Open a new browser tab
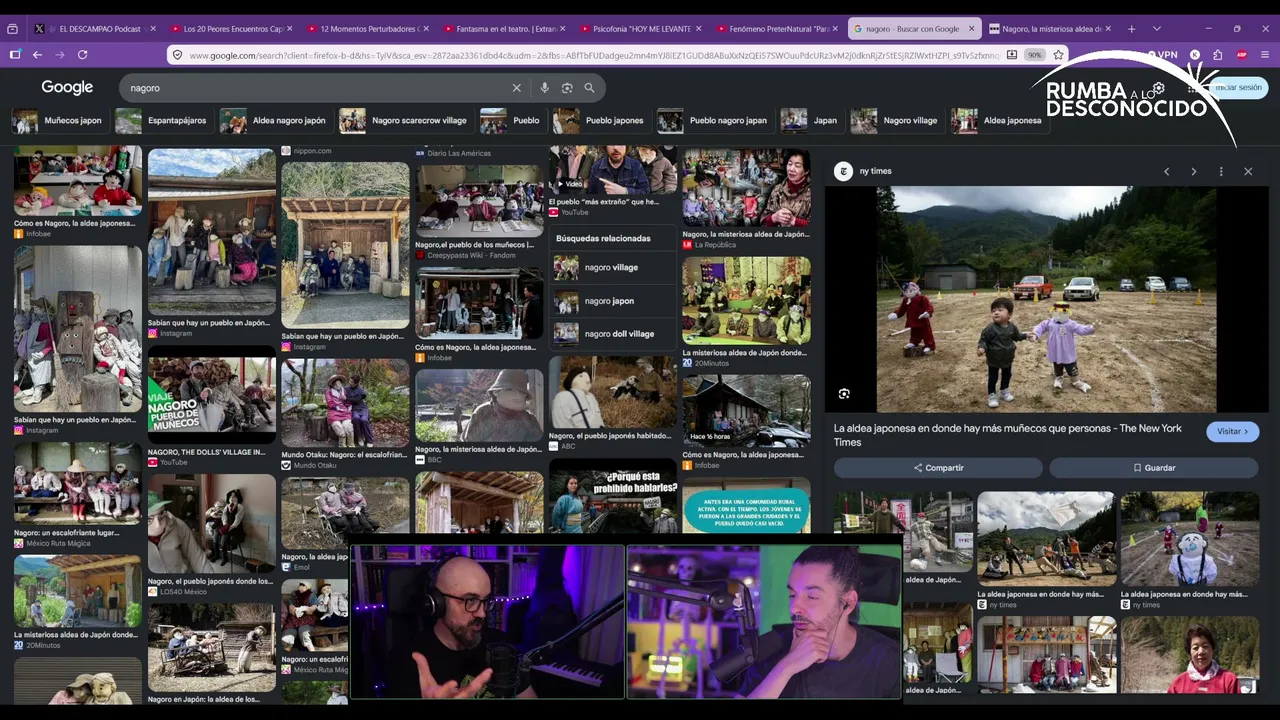This screenshot has width=1280, height=720. click(1131, 29)
